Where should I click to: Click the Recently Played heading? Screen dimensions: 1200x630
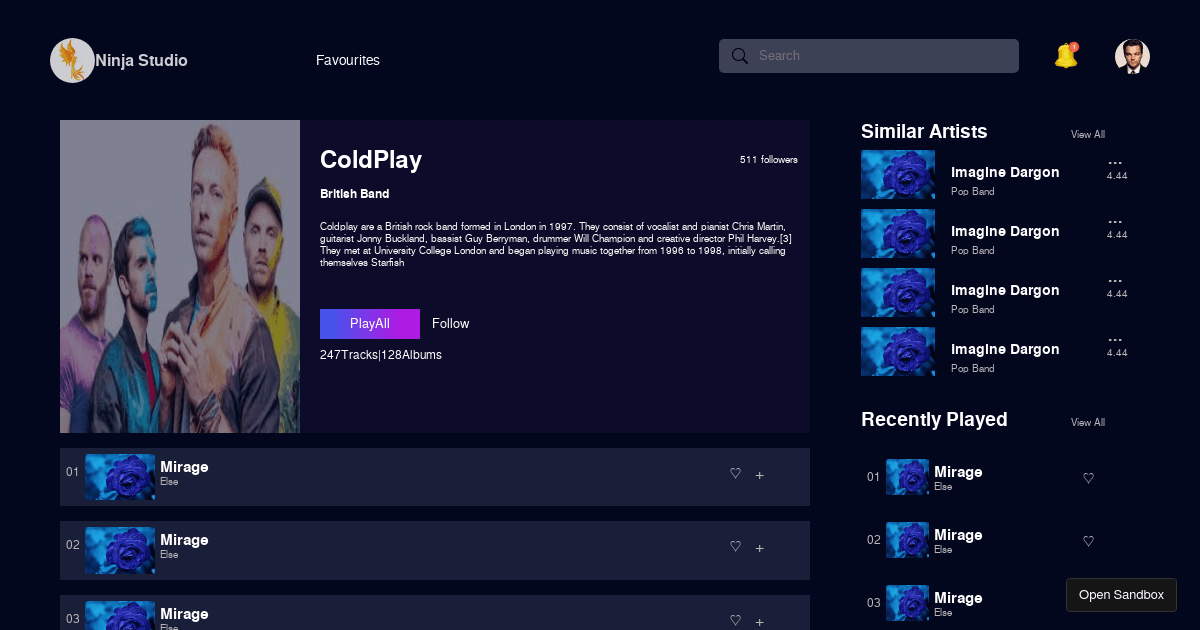point(934,420)
